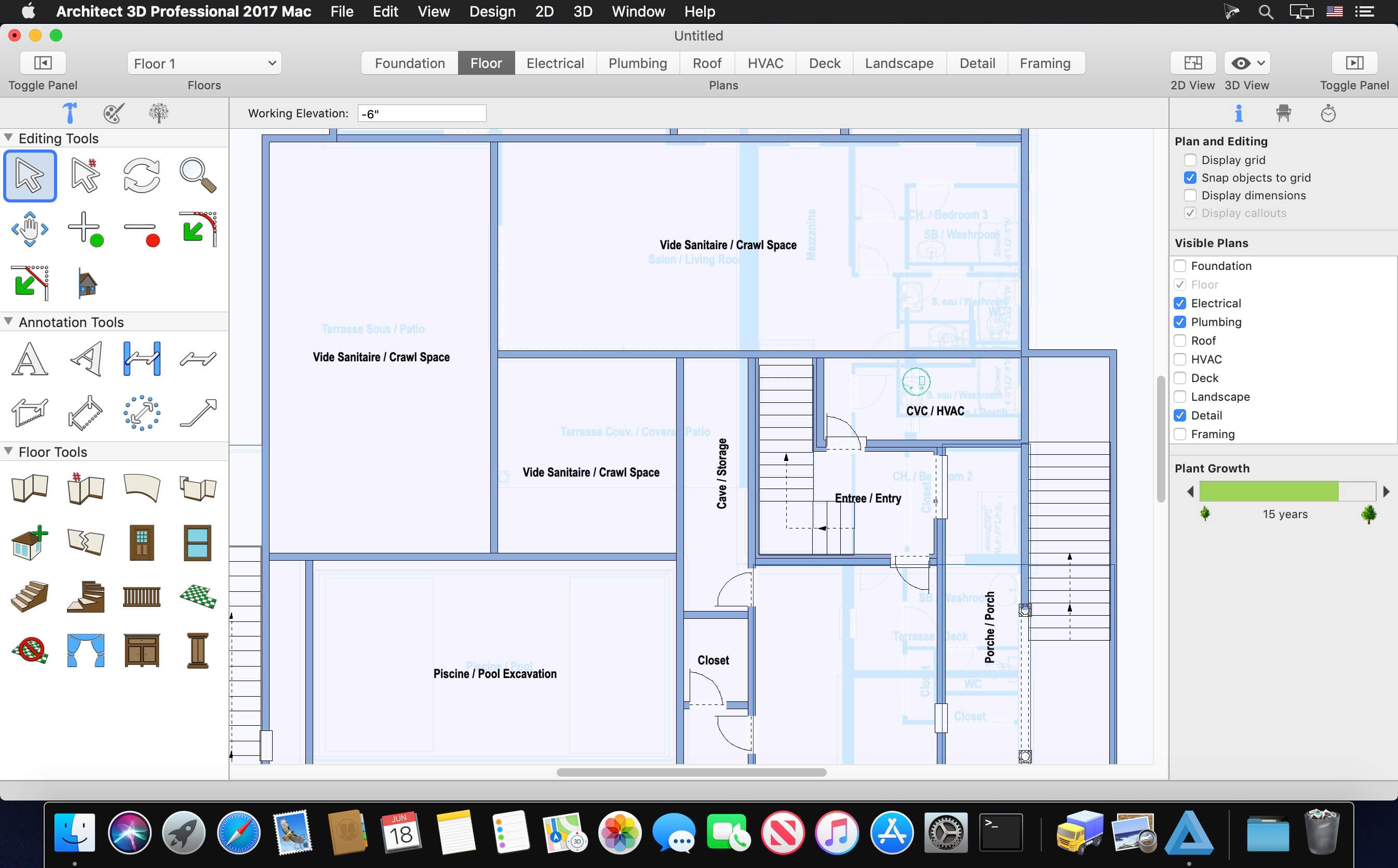This screenshot has height=868, width=1398.
Task: Choose the pan hand tool
Action: pyautogui.click(x=30, y=229)
